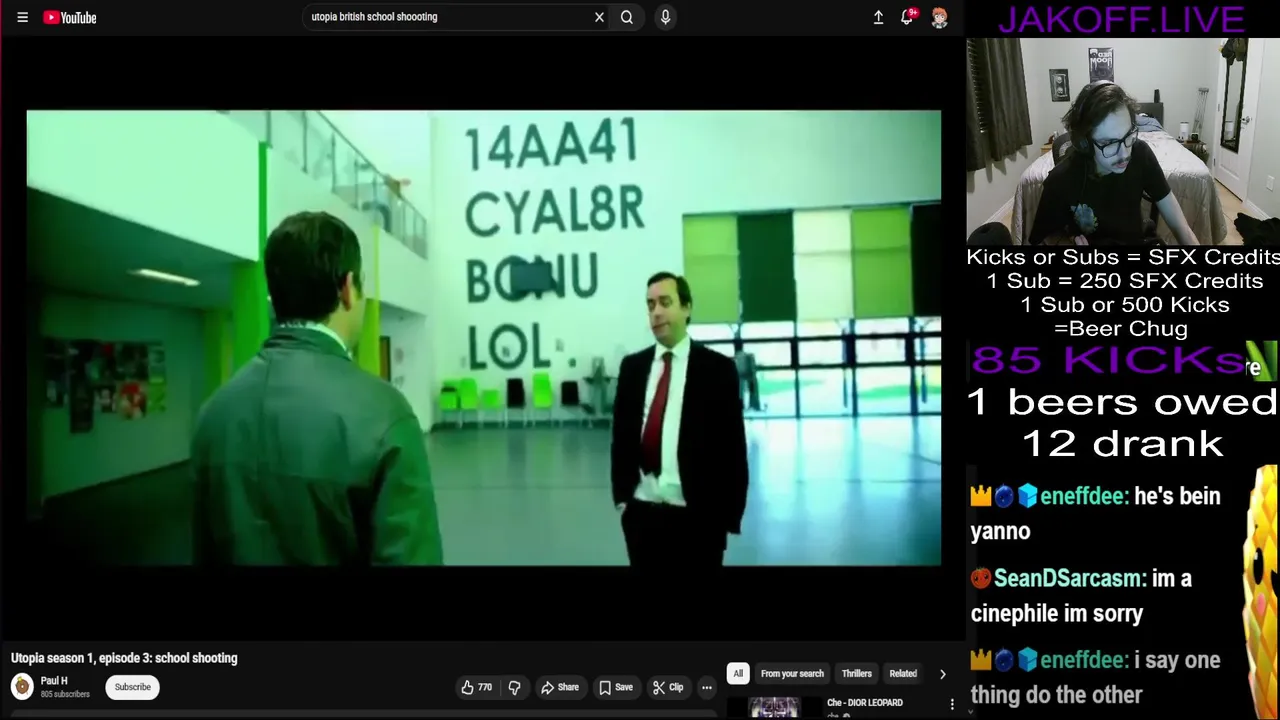Clear the search box with the X

pos(599,17)
